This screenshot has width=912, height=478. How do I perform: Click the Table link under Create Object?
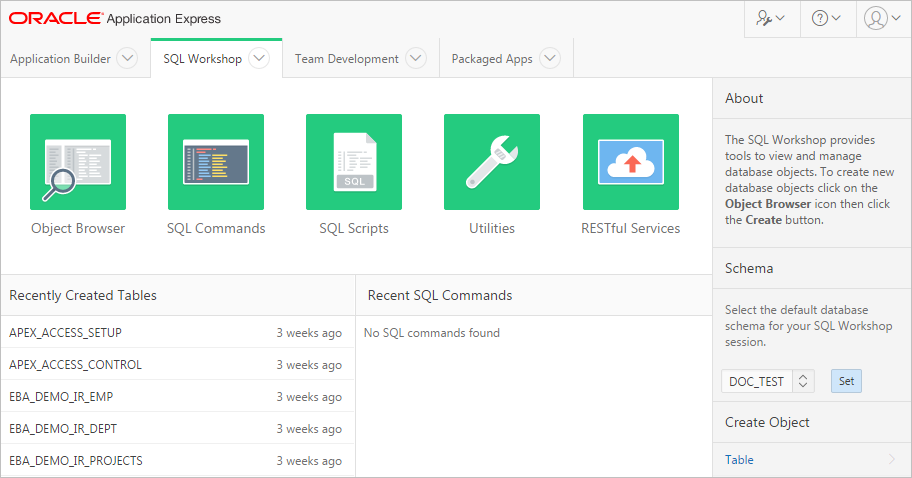pyautogui.click(x=740, y=460)
